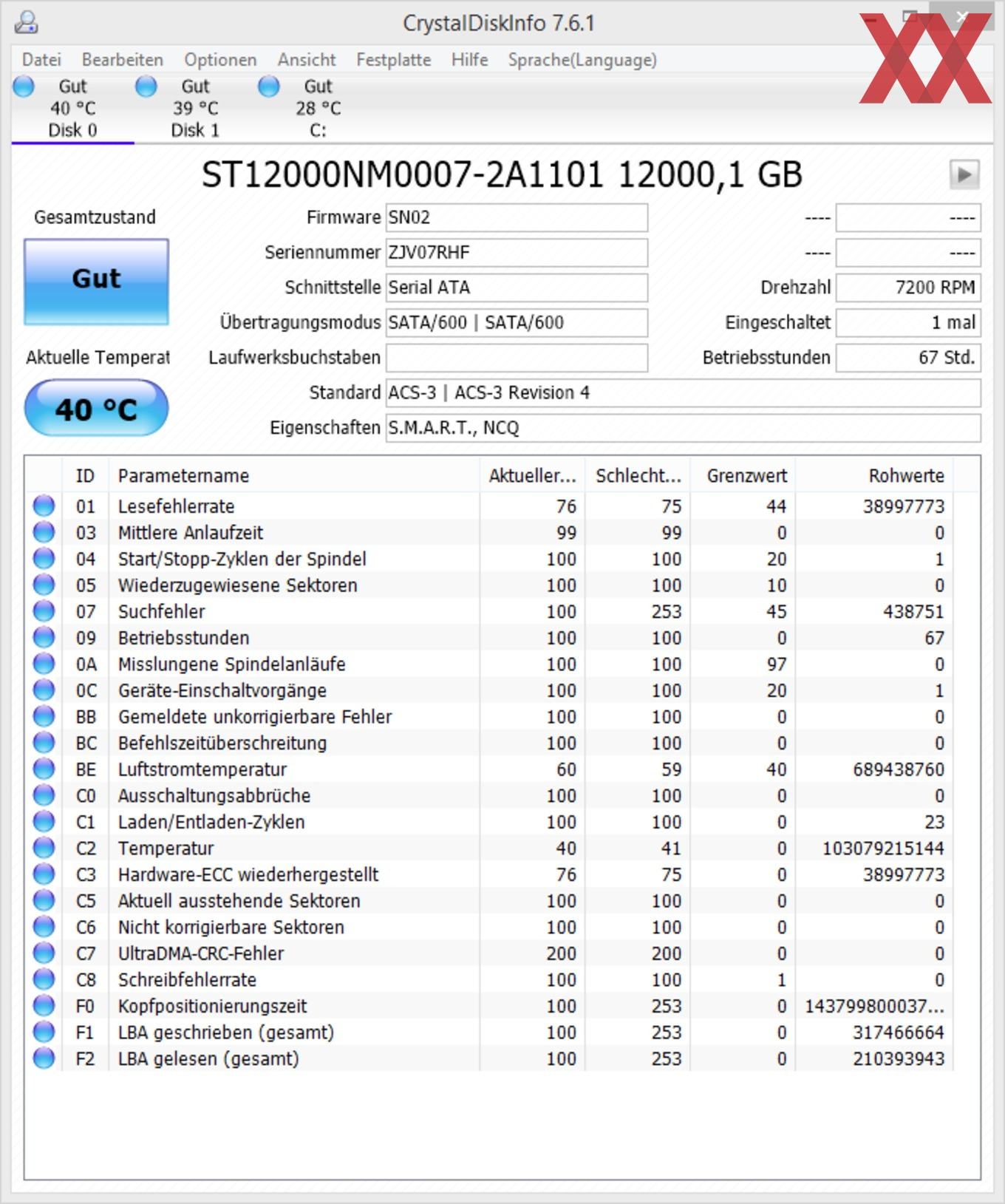
Task: Click status orb of Hardware-ECC wiederhergestellt row
Action: point(44,874)
